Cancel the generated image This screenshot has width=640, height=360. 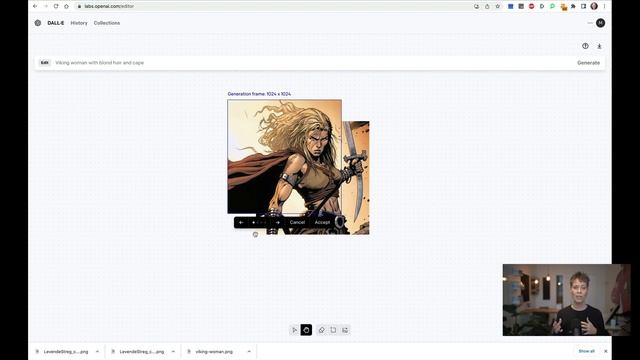[x=297, y=222]
